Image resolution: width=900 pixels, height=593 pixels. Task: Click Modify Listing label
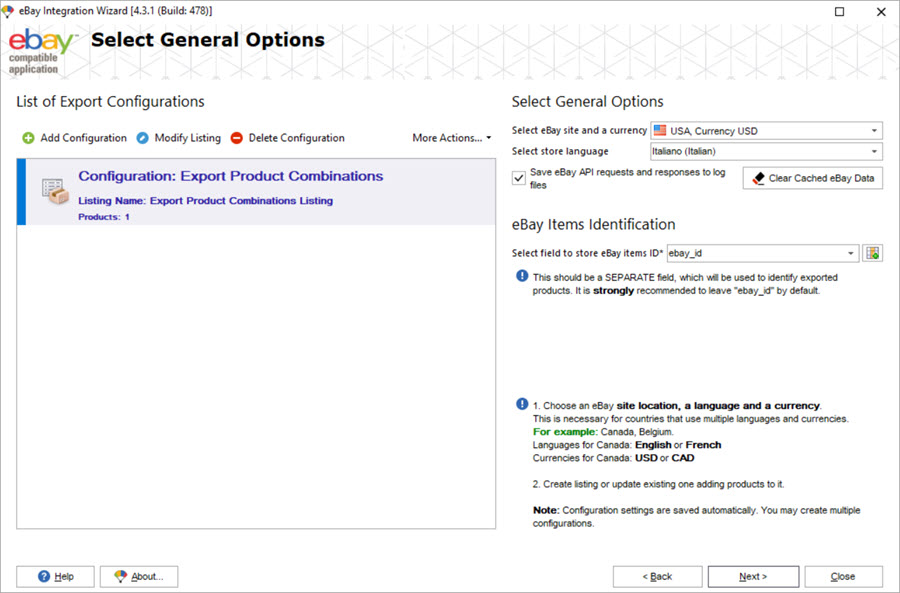tap(187, 138)
